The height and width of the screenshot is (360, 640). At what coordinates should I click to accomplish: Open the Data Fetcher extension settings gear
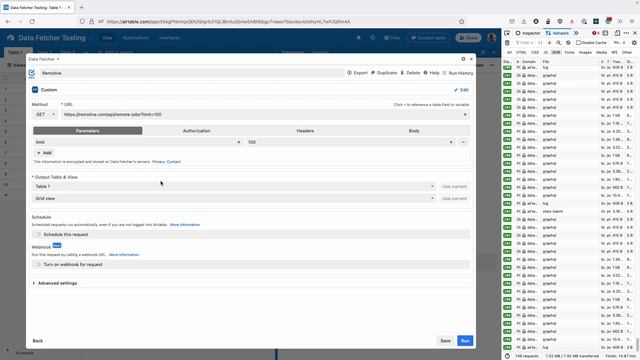tap(463, 59)
